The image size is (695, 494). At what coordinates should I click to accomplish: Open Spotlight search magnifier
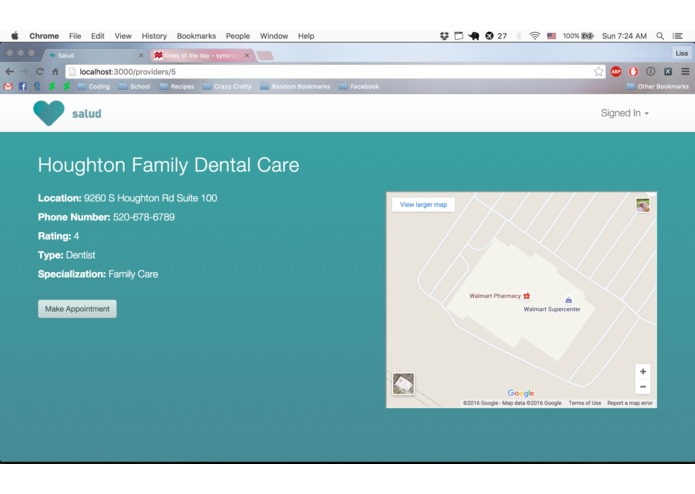point(660,36)
